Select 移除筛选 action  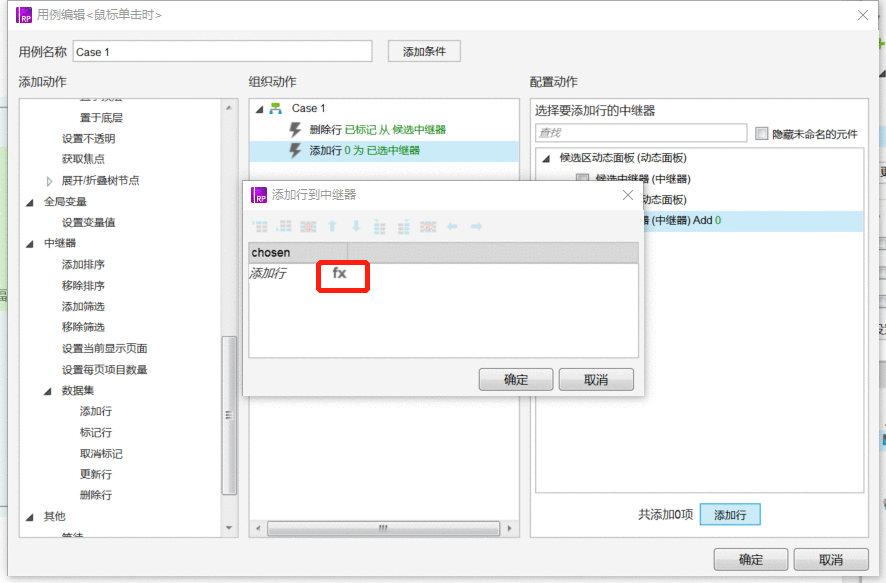pyautogui.click(x=83, y=327)
